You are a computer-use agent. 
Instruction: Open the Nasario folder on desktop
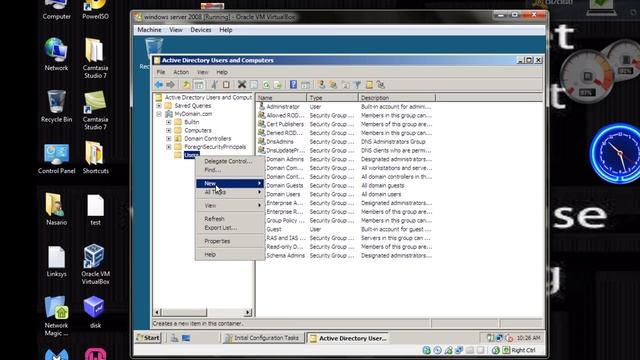[x=56, y=209]
